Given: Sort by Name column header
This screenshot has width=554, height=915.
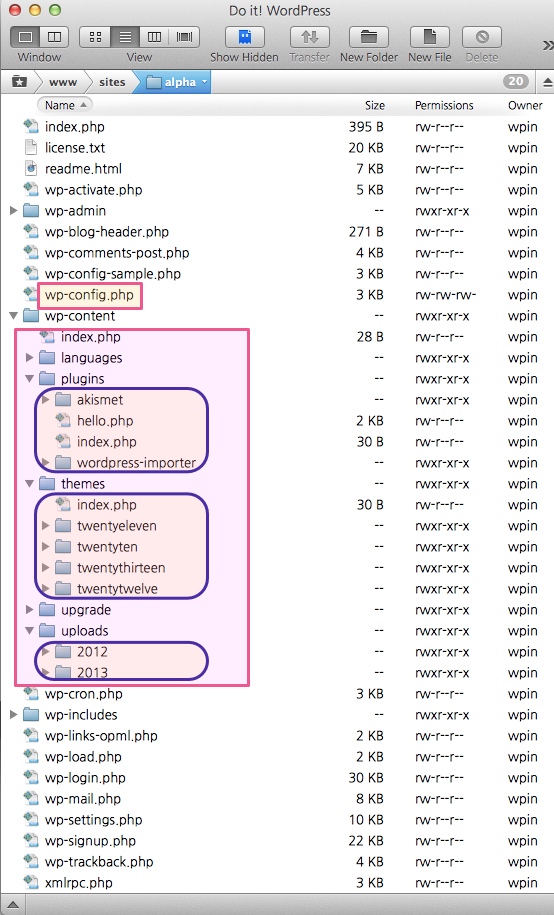Looking at the screenshot, I should point(65,105).
